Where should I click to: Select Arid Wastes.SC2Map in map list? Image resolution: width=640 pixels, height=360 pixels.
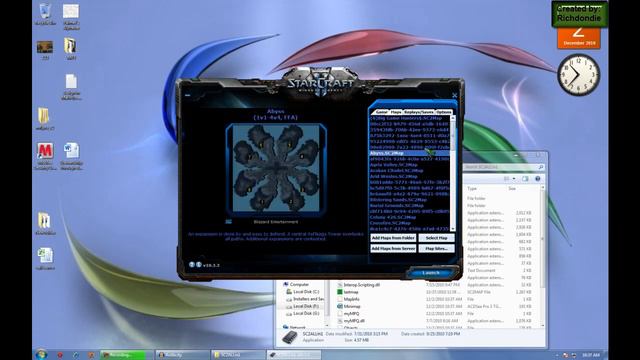point(409,176)
